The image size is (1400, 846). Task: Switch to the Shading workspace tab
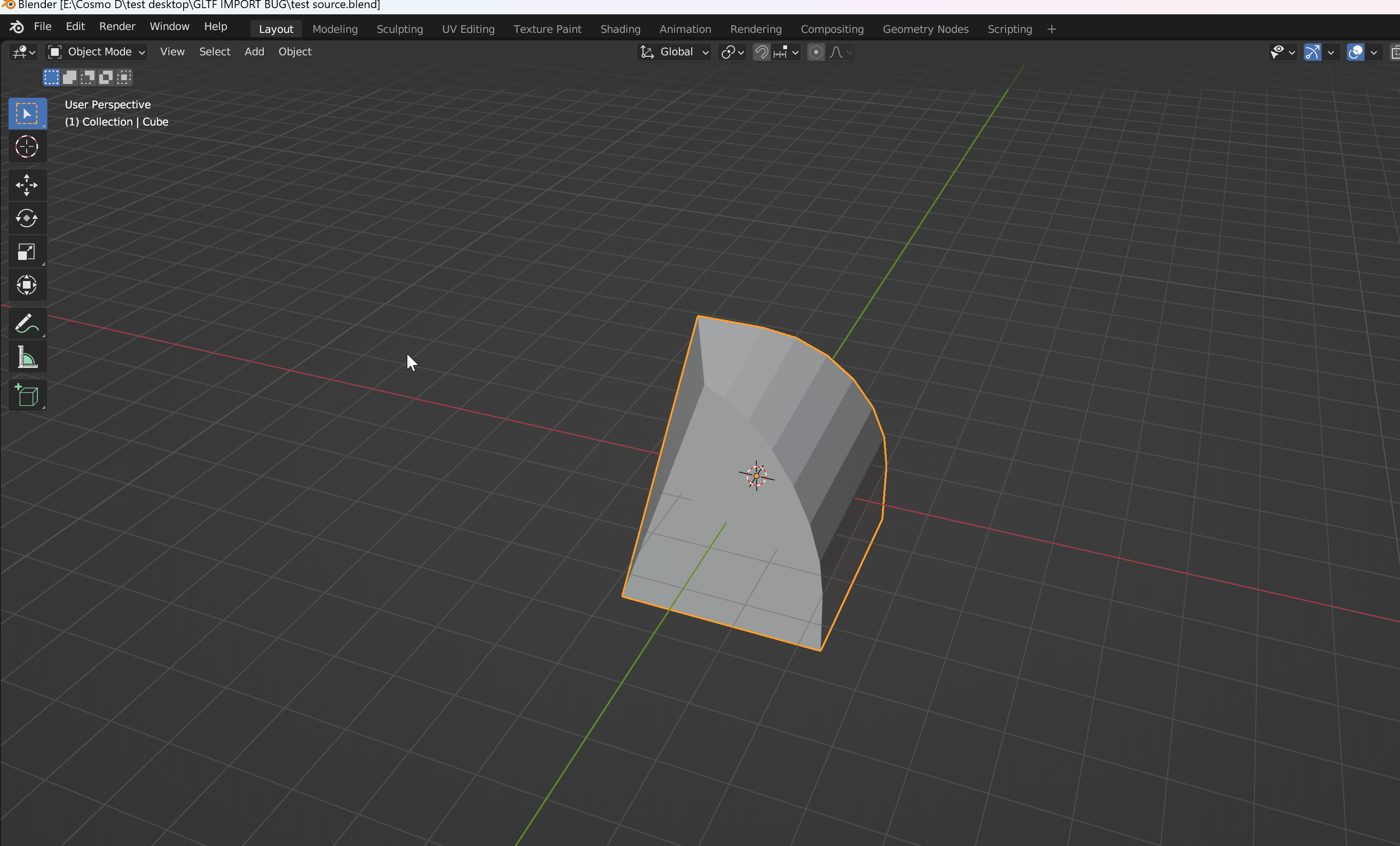click(x=619, y=29)
